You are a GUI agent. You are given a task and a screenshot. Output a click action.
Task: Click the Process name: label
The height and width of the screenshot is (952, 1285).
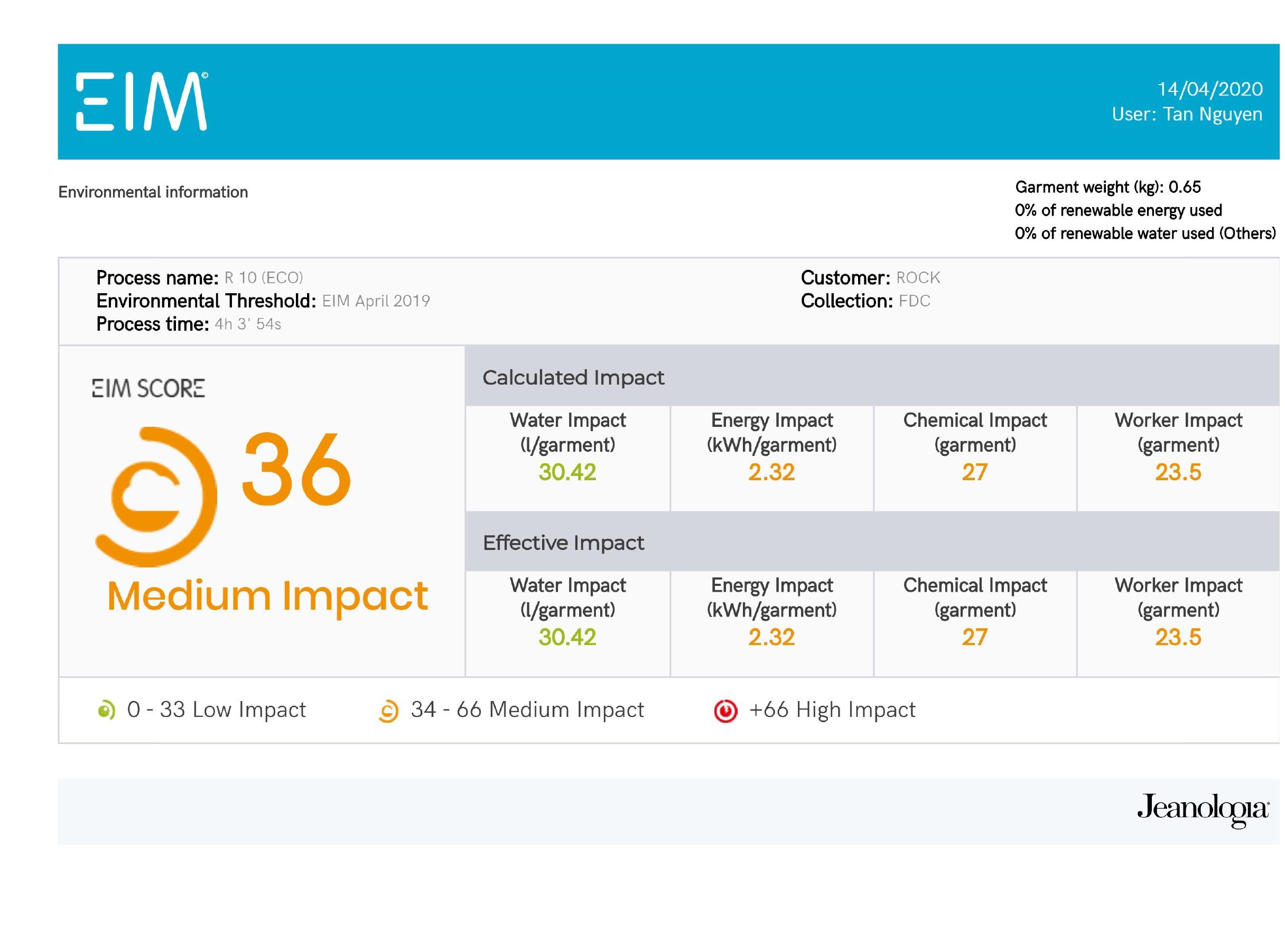[x=157, y=278]
